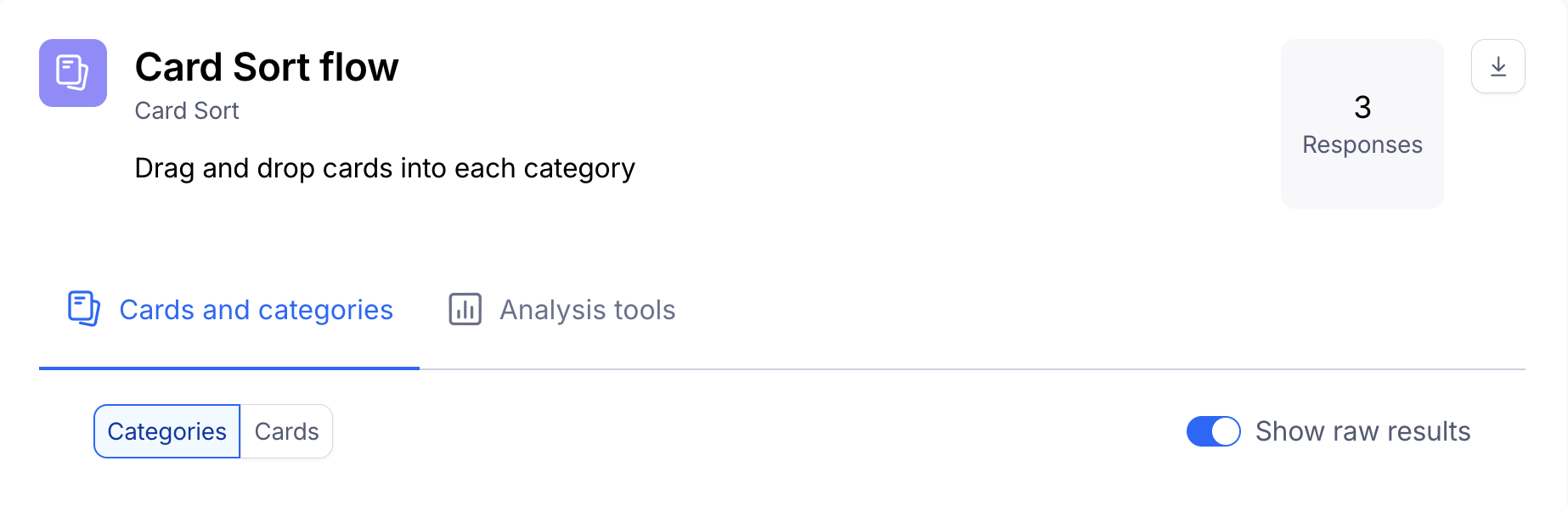Open the Cards and categories tab
1568x506 pixels.
coord(256,310)
